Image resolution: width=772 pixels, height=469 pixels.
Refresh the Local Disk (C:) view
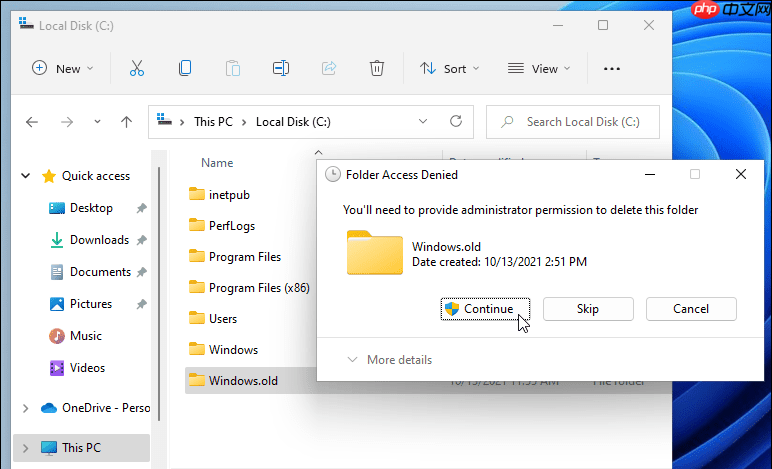[456, 121]
